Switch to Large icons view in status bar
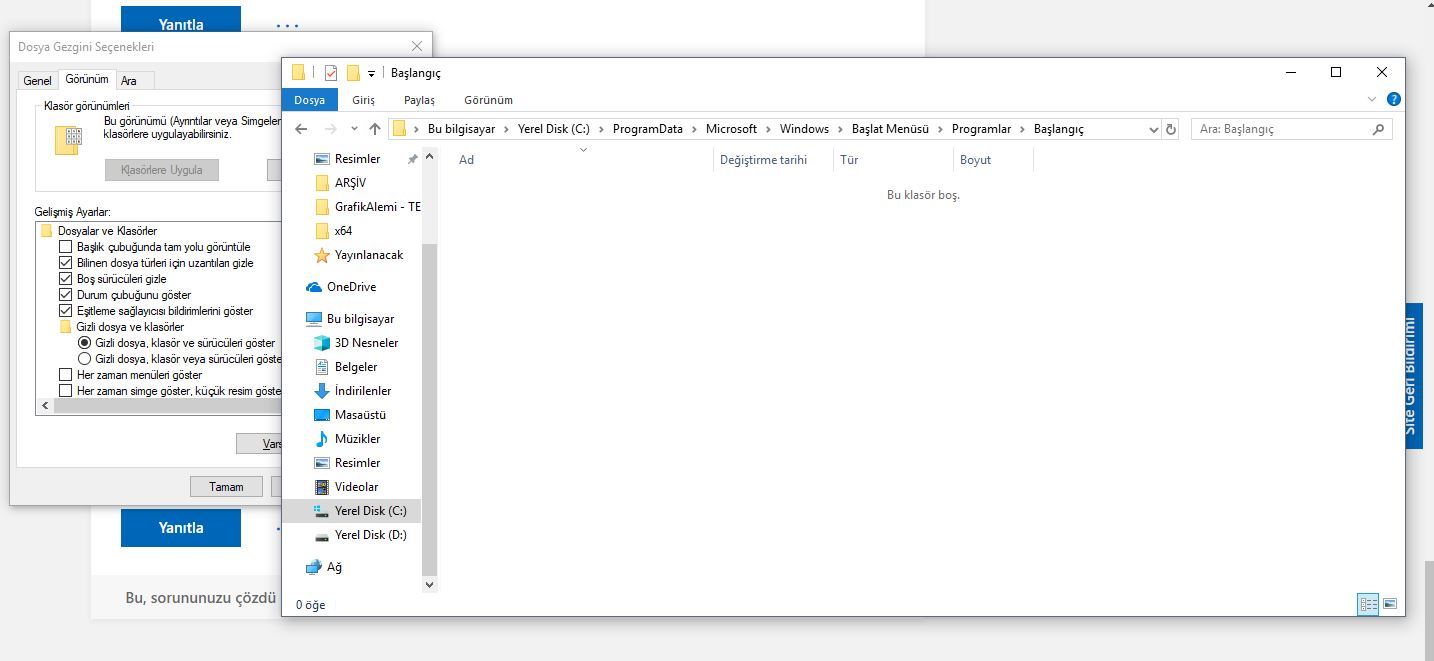The image size is (1434, 661). [1390, 604]
